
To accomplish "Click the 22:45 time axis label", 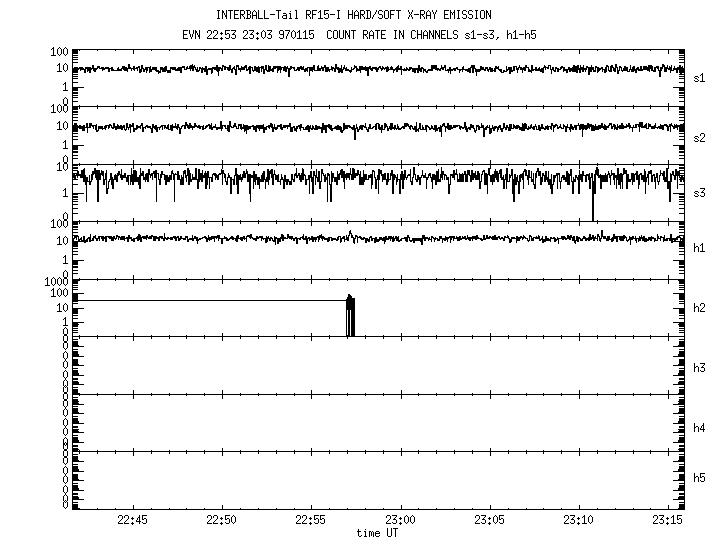I will tap(132, 521).
